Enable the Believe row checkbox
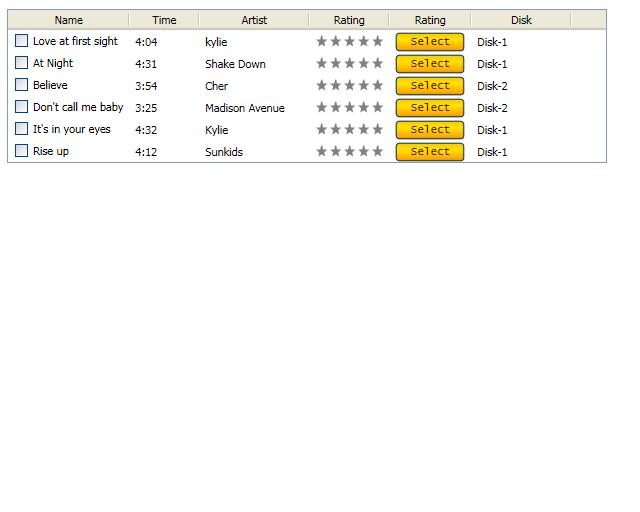 21,85
